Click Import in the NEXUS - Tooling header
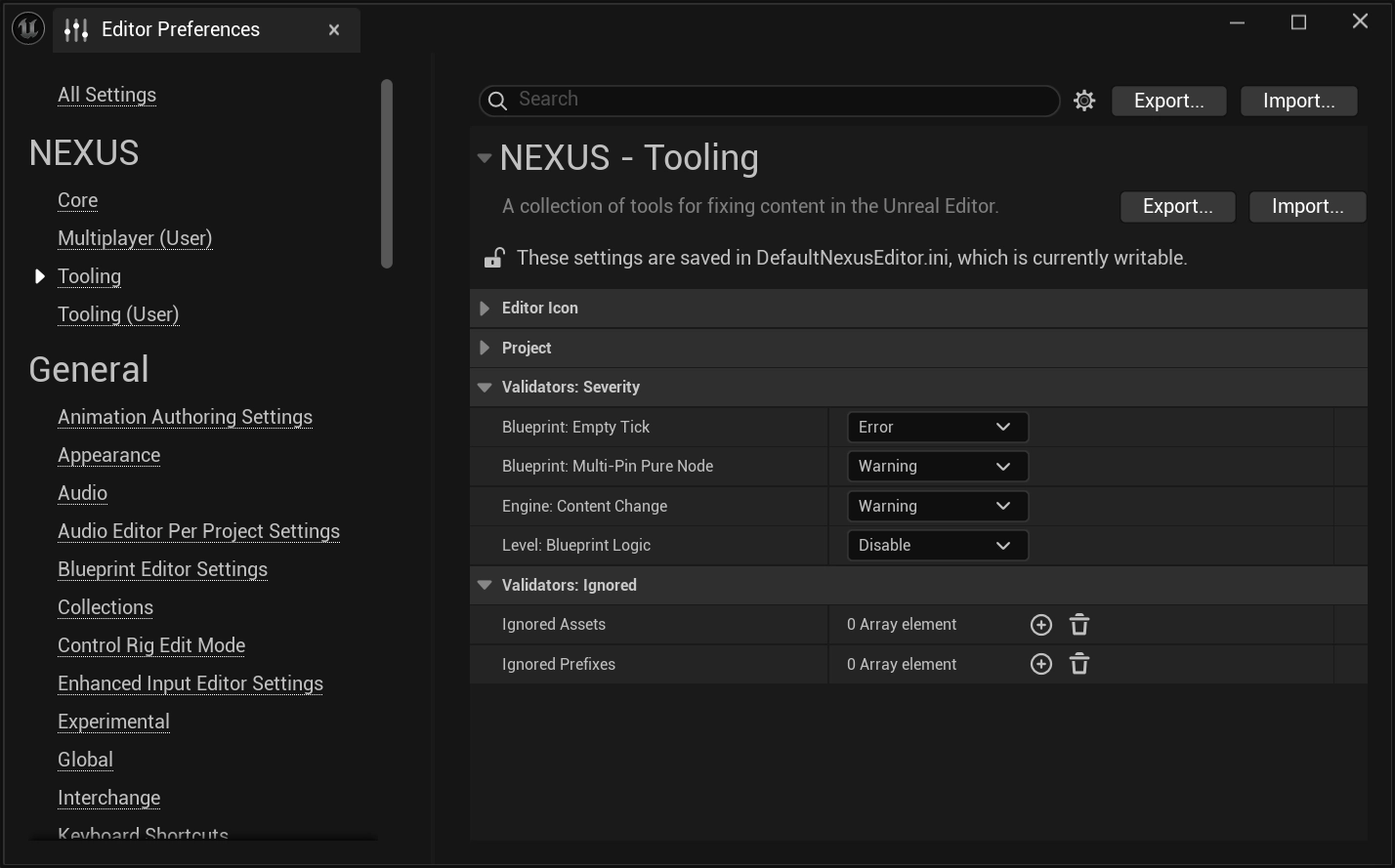The height and width of the screenshot is (868, 1395). 1307,206
